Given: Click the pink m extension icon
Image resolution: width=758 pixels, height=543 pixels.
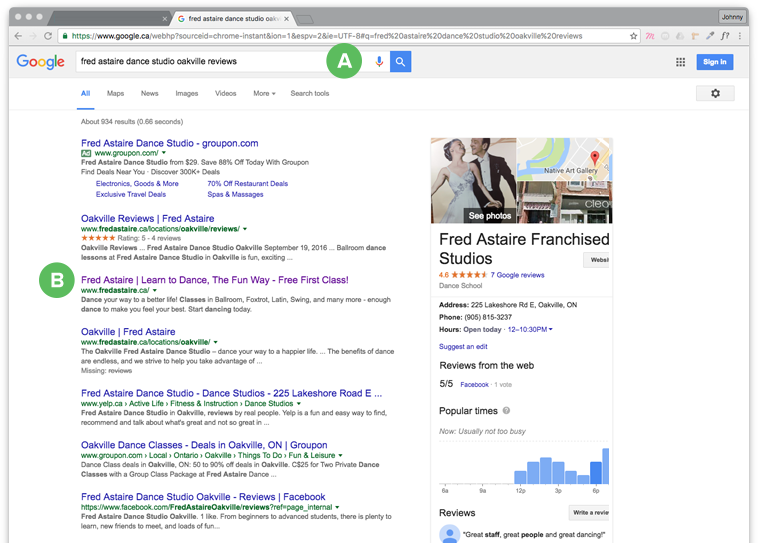Looking at the screenshot, I should [x=650, y=36].
